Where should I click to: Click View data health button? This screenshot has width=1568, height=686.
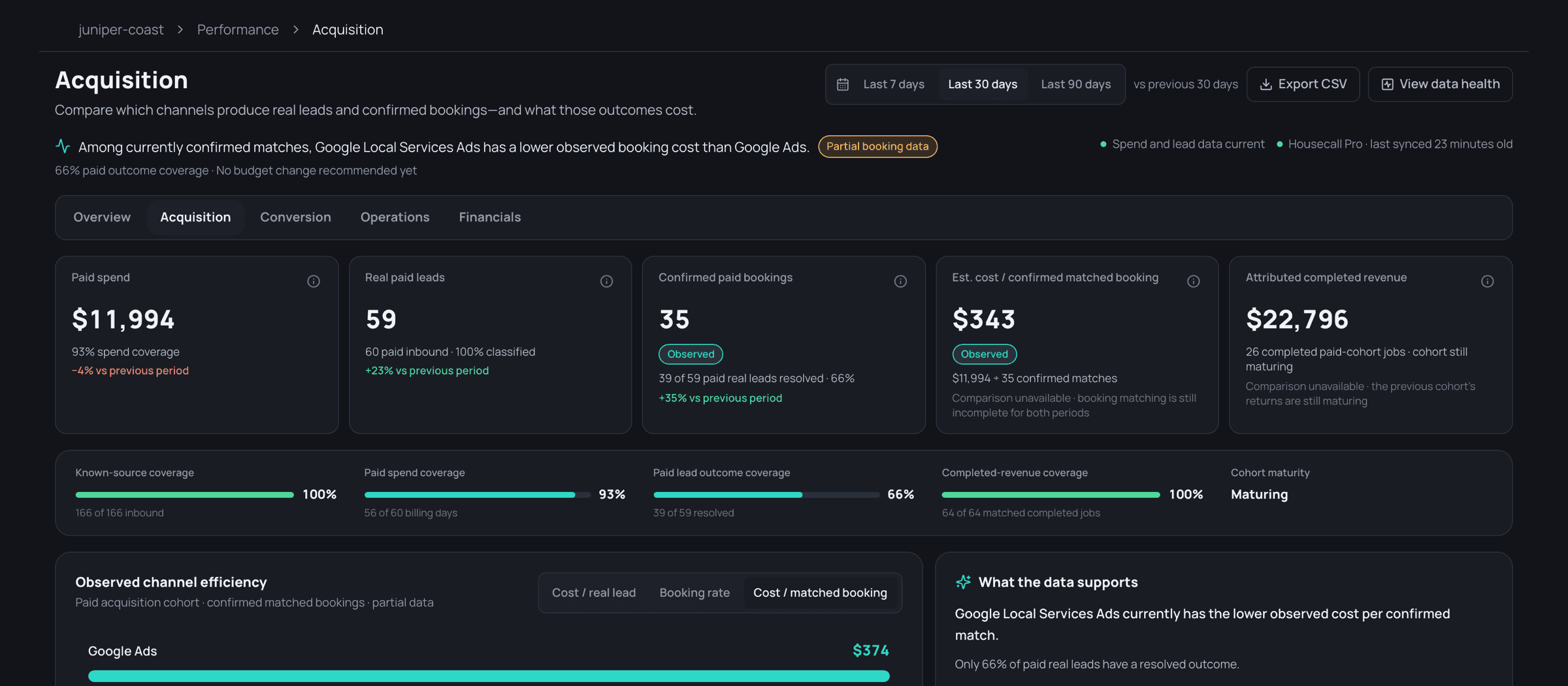point(1440,84)
